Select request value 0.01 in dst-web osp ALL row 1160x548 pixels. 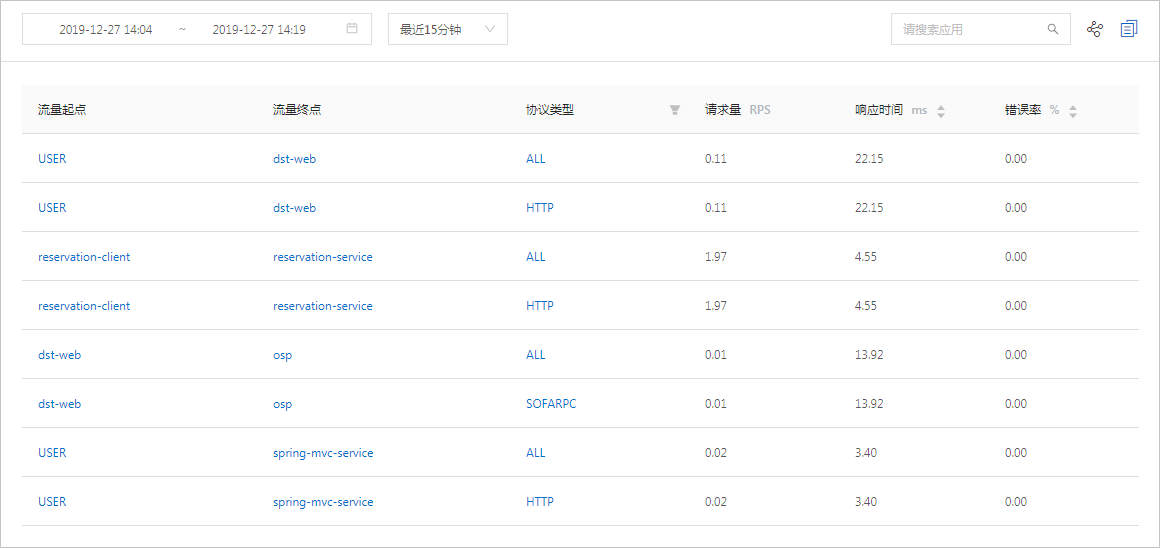pyautogui.click(x=715, y=354)
